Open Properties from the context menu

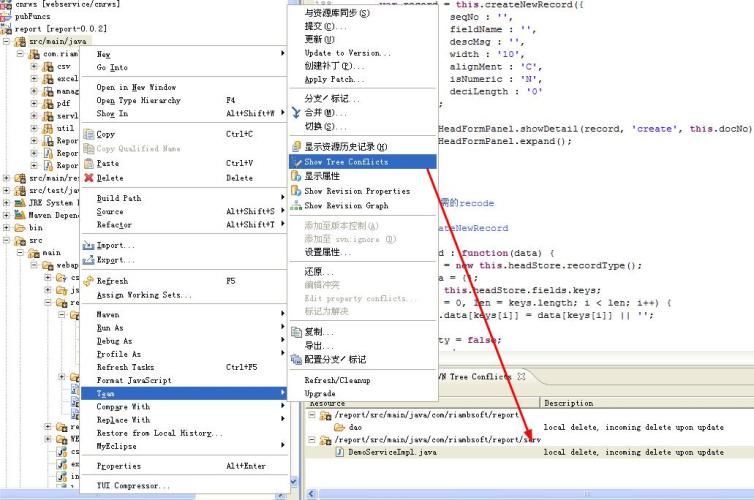coord(118,466)
